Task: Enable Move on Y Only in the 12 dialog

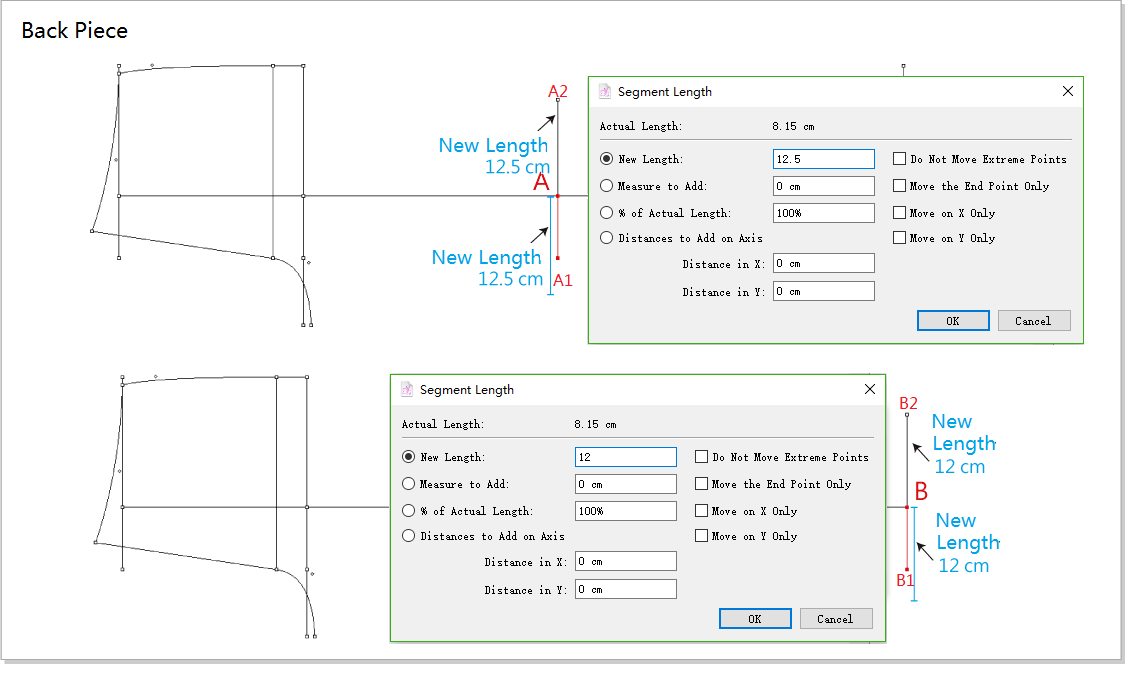Action: 702,536
